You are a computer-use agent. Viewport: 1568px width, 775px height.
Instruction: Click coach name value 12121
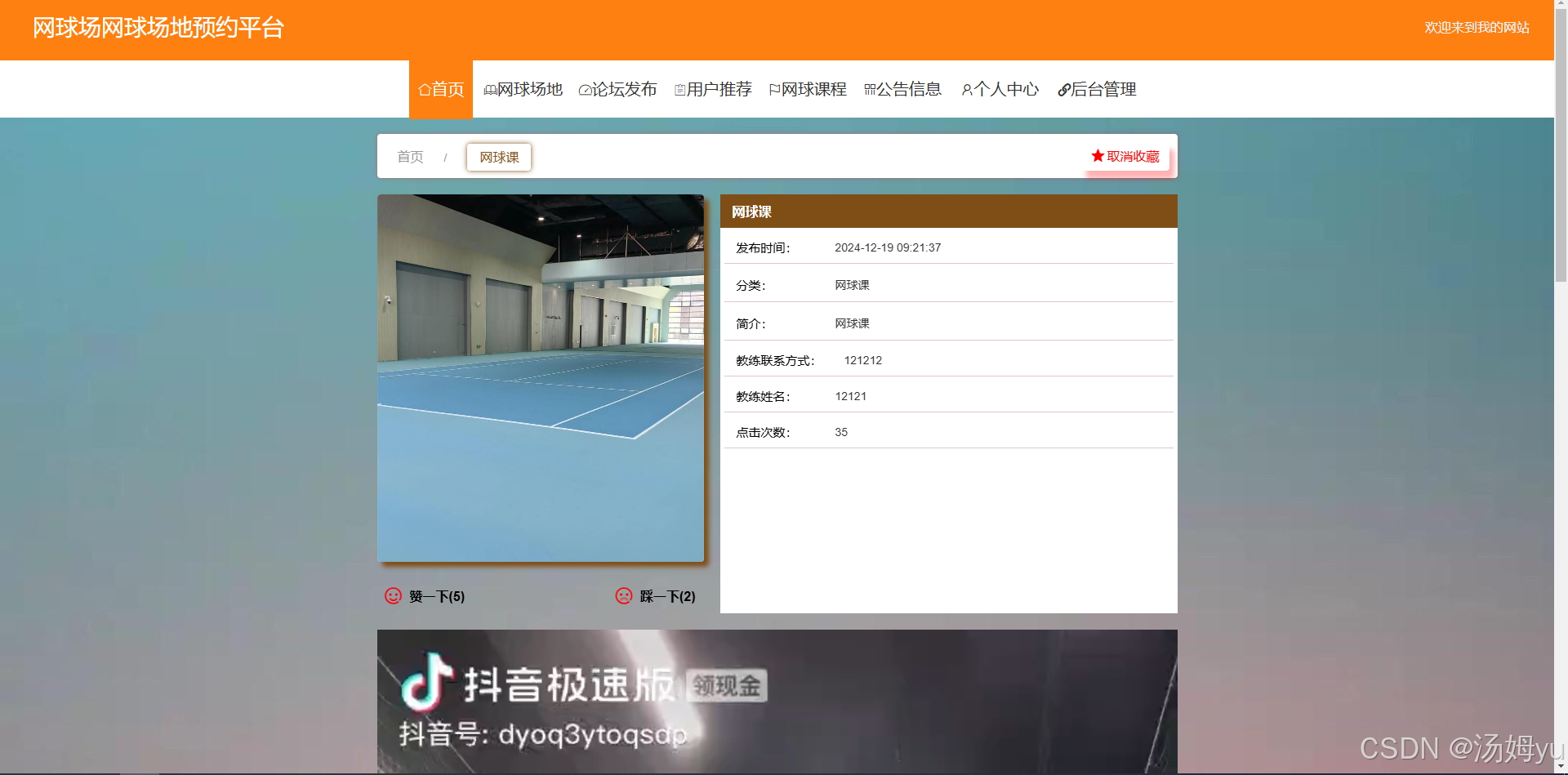pos(851,396)
